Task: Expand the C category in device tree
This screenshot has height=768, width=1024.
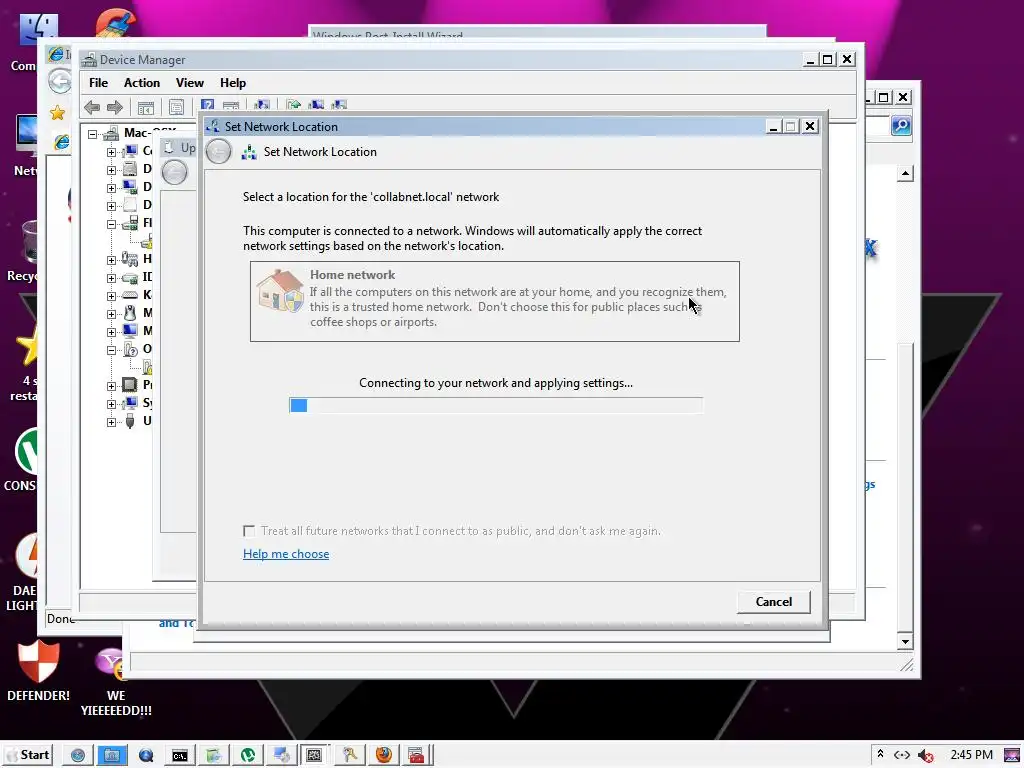Action: coord(112,152)
